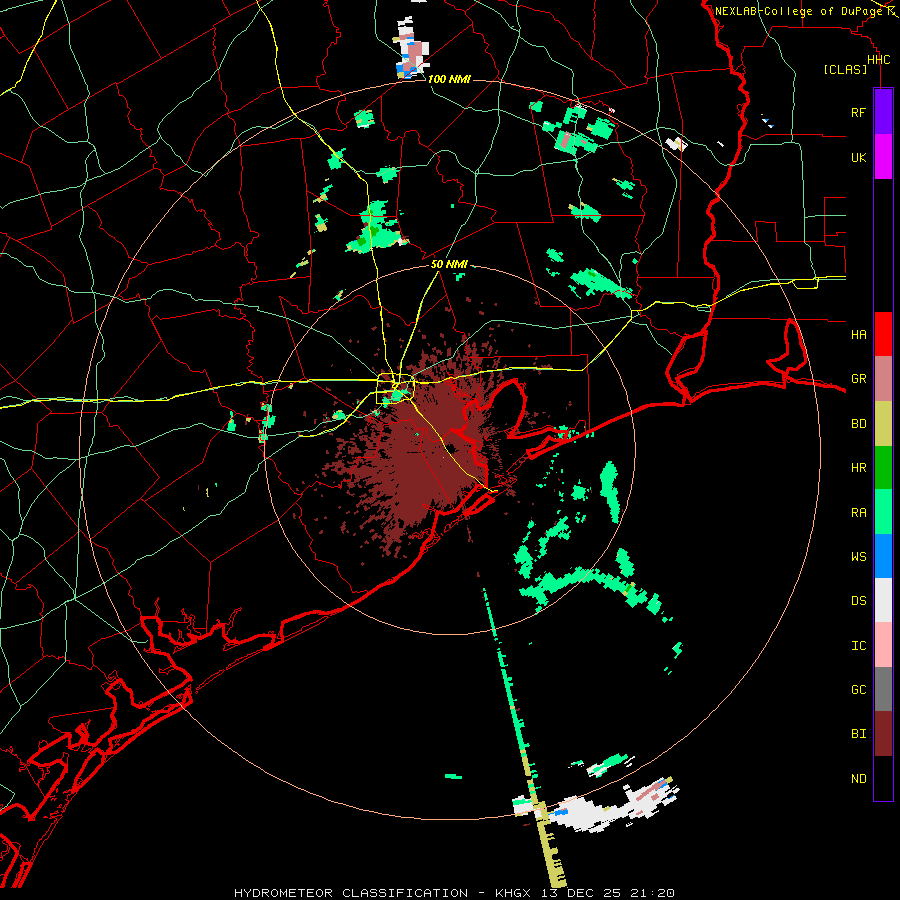Select the WS blue legend swatch
The image size is (900, 900).
click(883, 556)
